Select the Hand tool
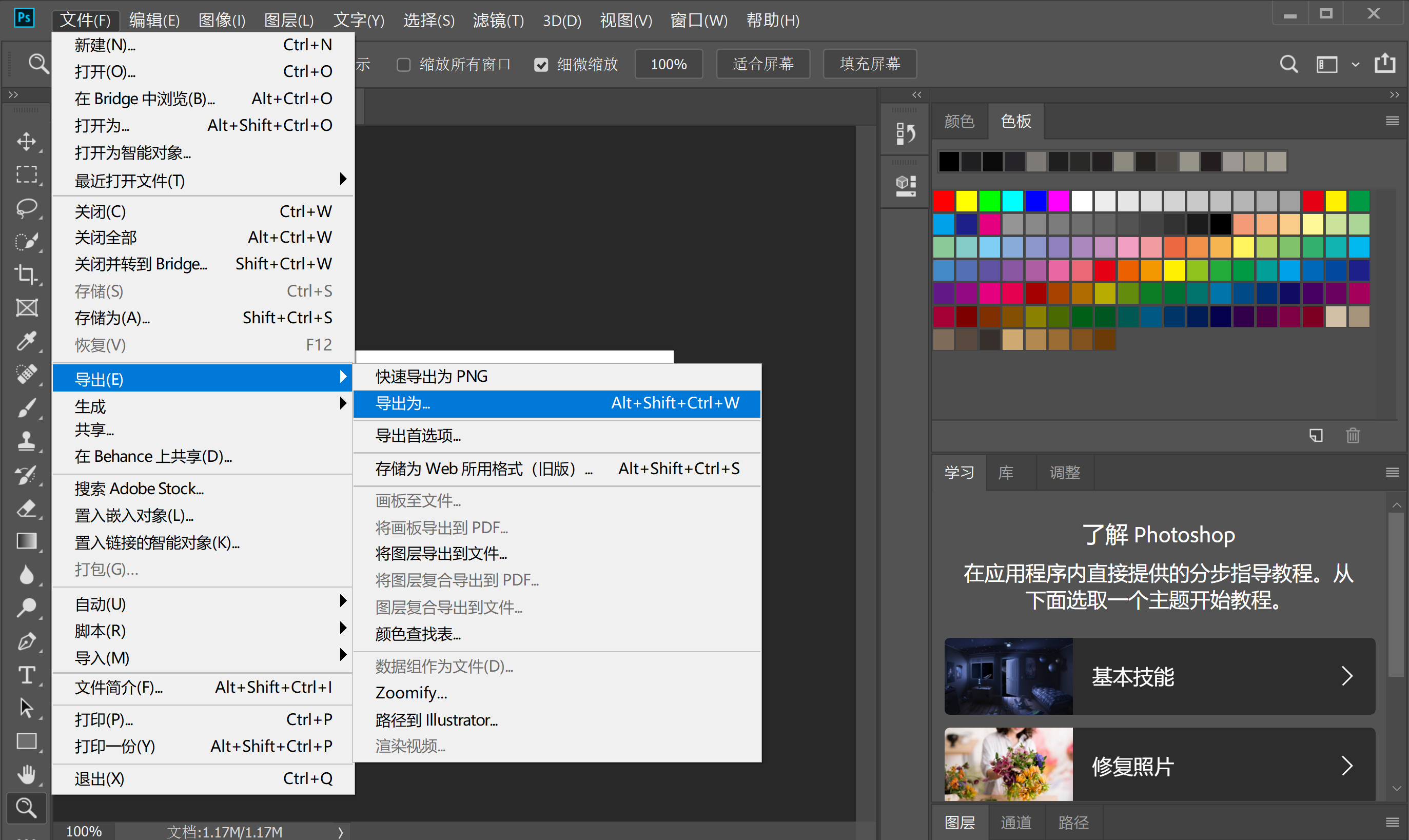The height and width of the screenshot is (840, 1409). point(27,774)
